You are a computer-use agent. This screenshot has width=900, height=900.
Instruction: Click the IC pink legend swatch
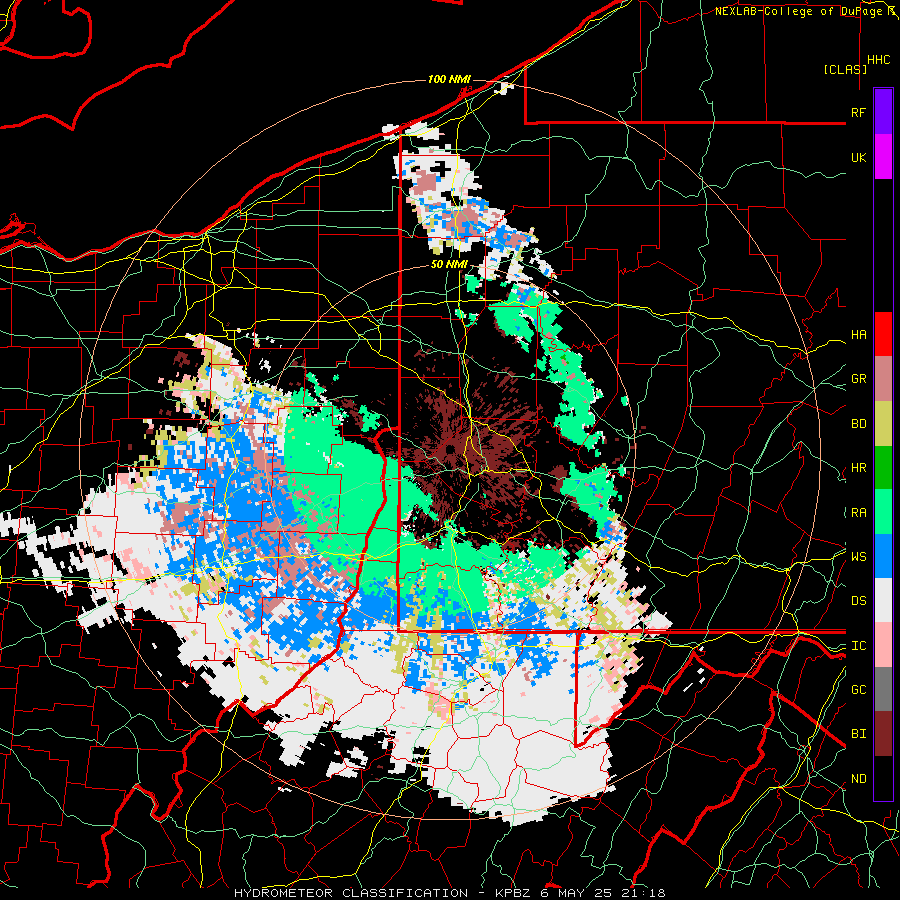883,645
